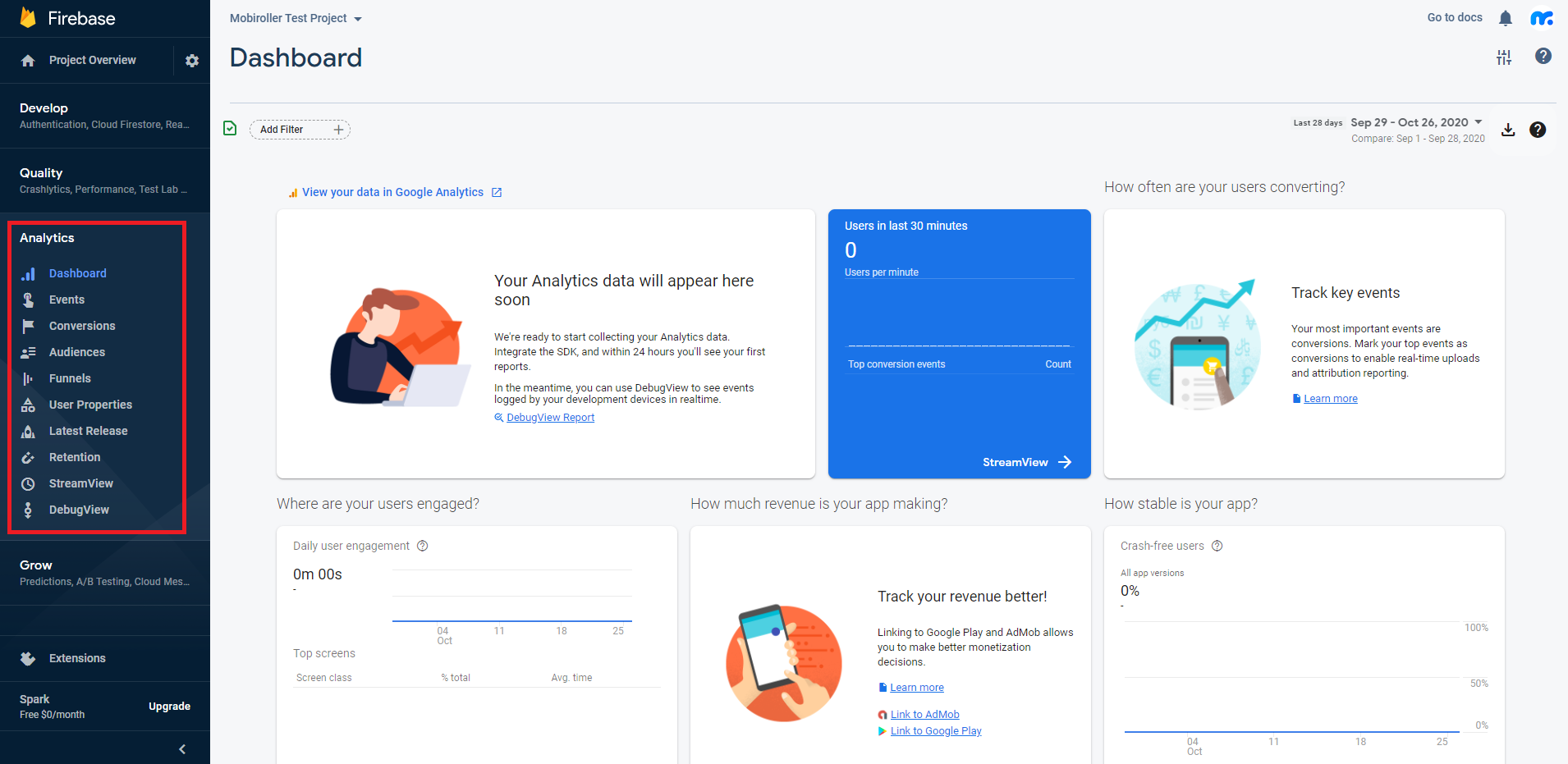This screenshot has width=1568, height=764.
Task: Click the StreamView button on blue card
Action: [1027, 462]
